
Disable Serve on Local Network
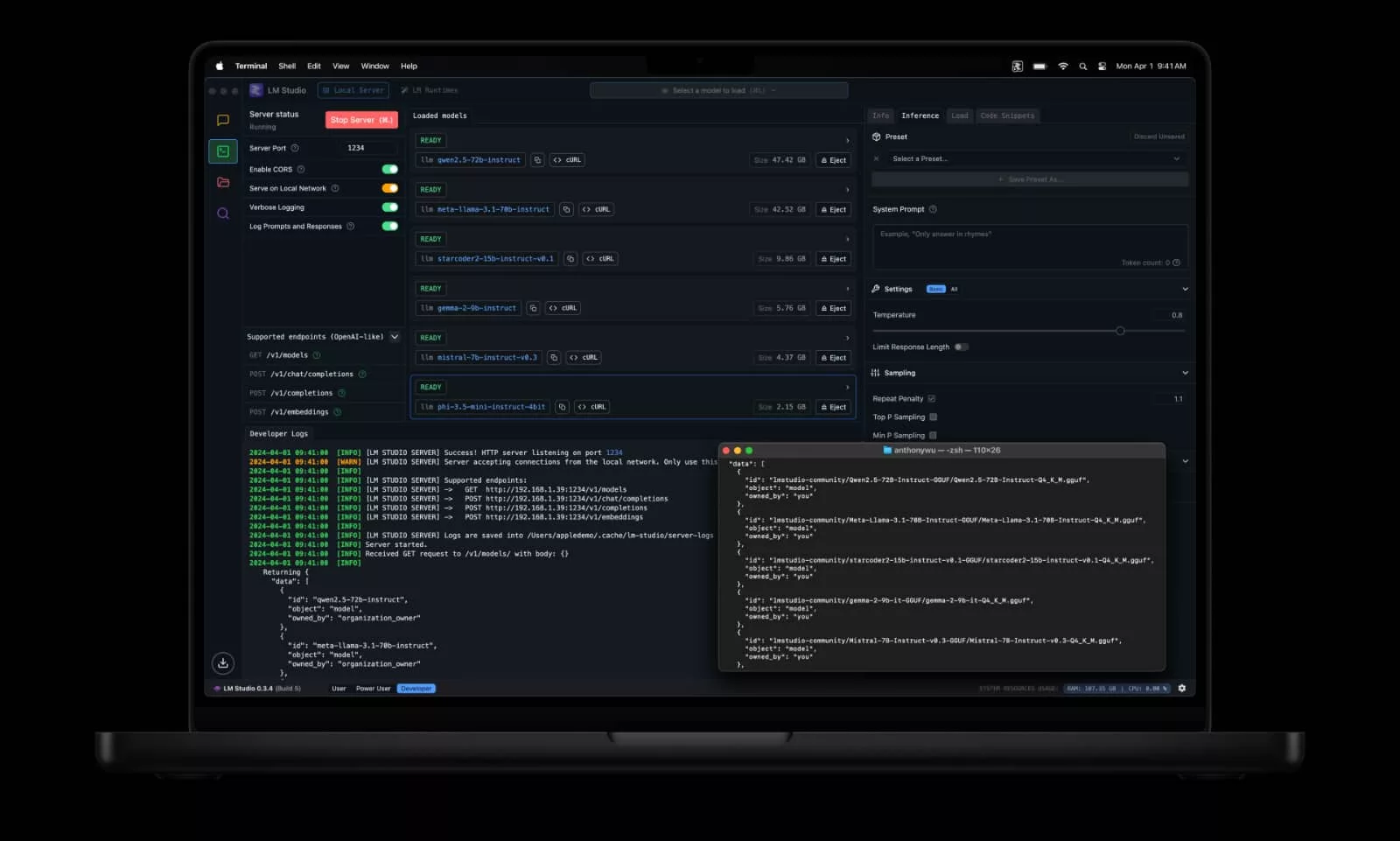[x=389, y=188]
